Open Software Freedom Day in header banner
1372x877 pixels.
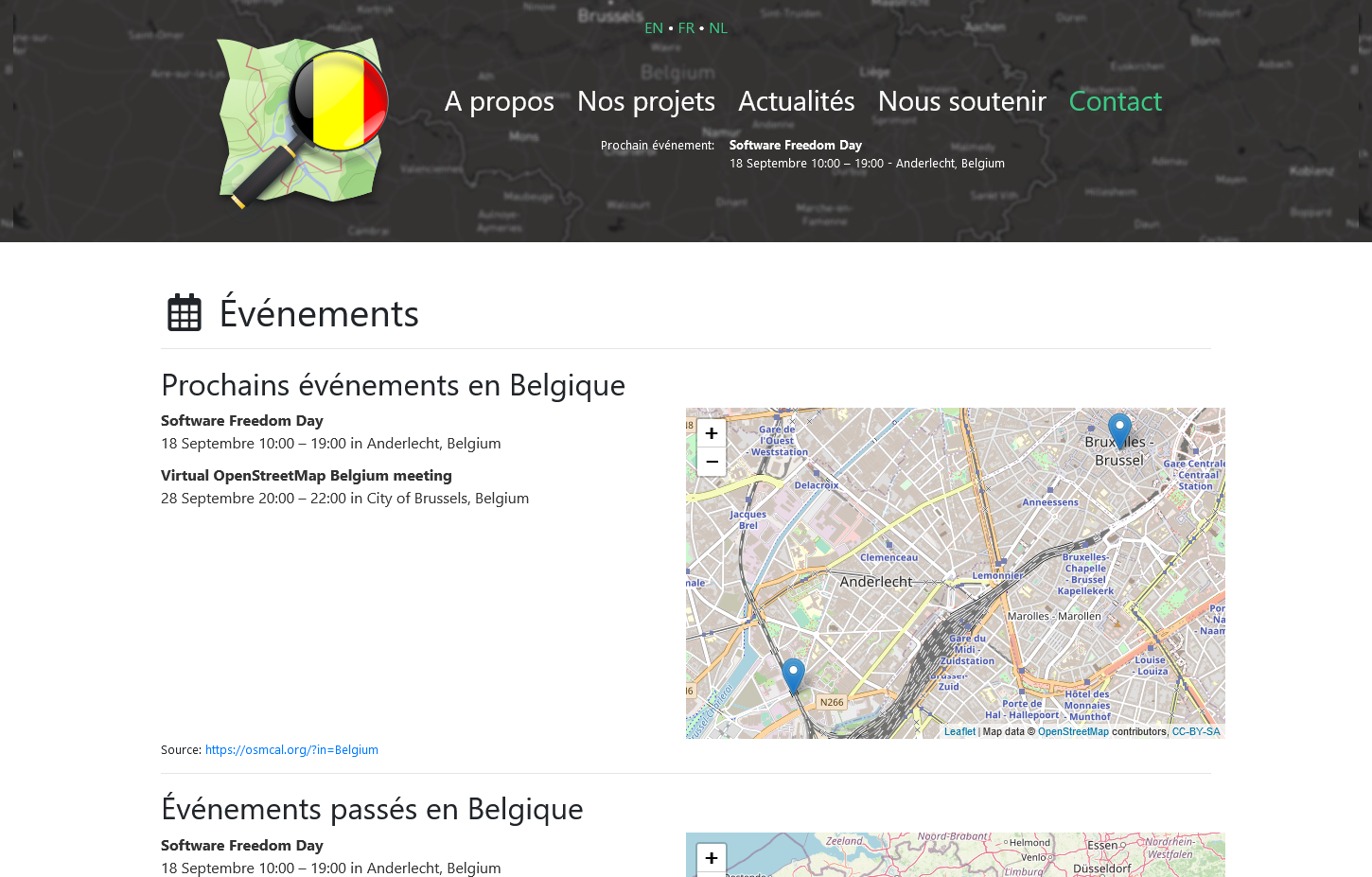[795, 145]
